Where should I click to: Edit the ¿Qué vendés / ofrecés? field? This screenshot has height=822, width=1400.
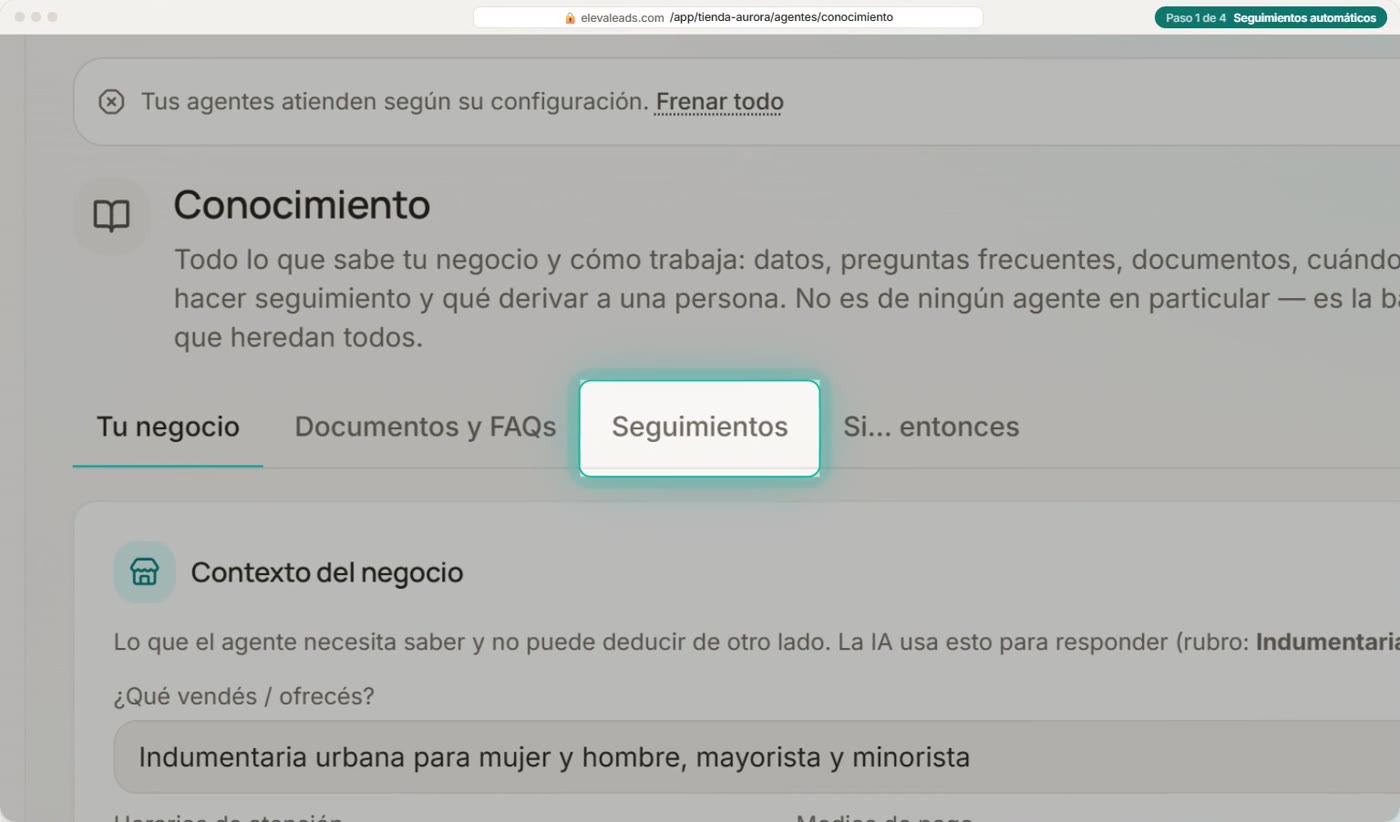point(757,757)
